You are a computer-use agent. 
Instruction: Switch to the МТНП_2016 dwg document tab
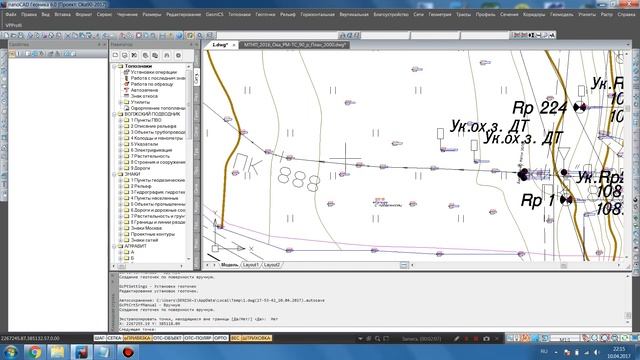pyautogui.click(x=295, y=45)
